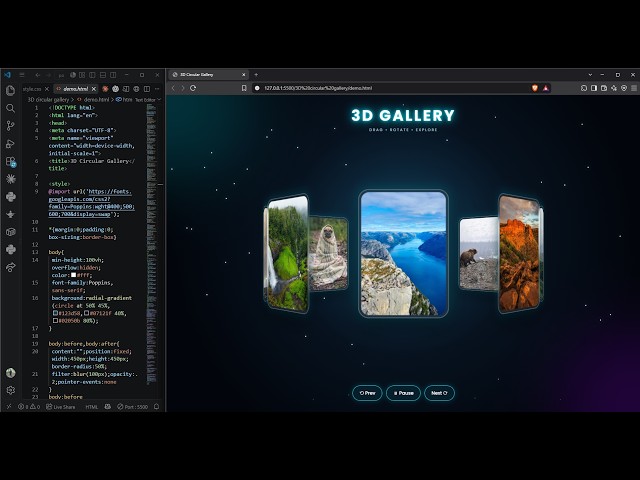Select '3D circular gallery' breadcrumb
Screen dimensions: 640x480
48,100
